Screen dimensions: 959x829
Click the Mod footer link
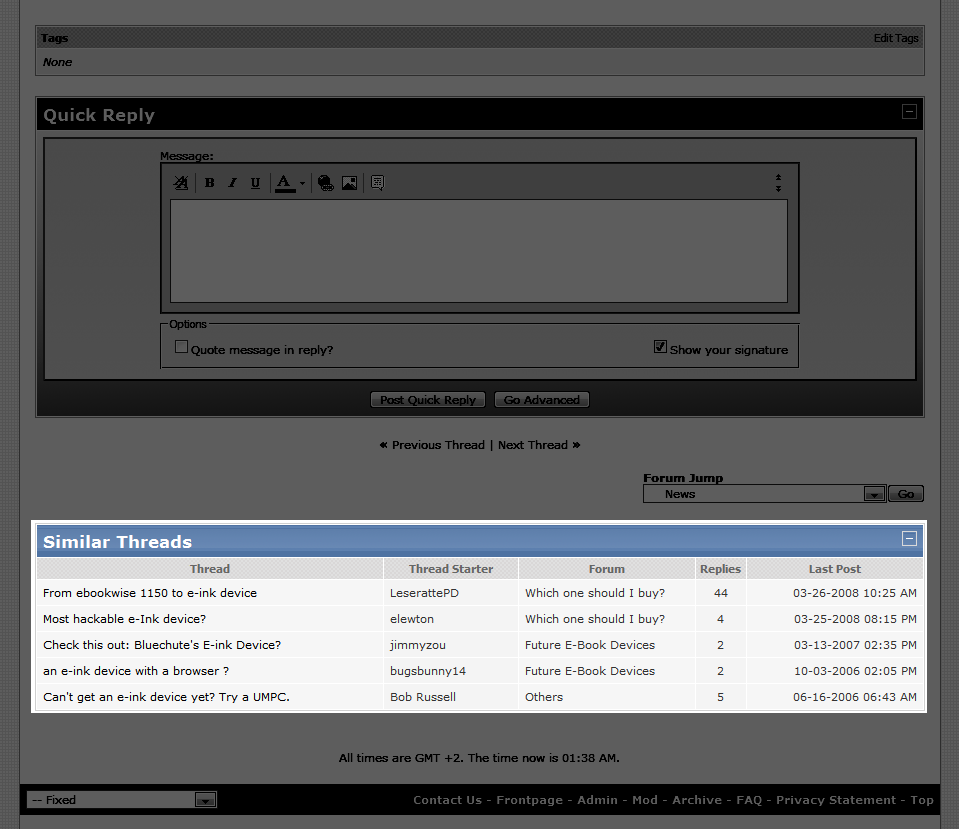tap(645, 800)
